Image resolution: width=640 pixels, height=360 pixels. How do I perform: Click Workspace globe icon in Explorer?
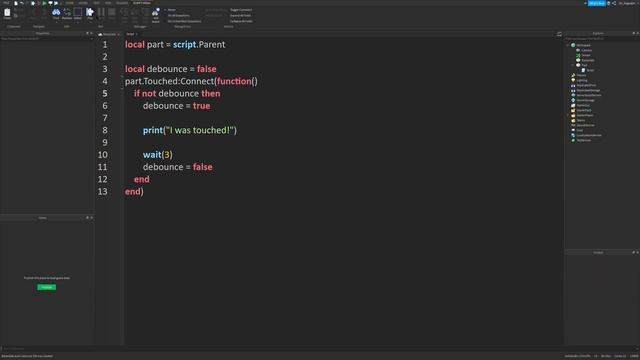[x=573, y=45]
